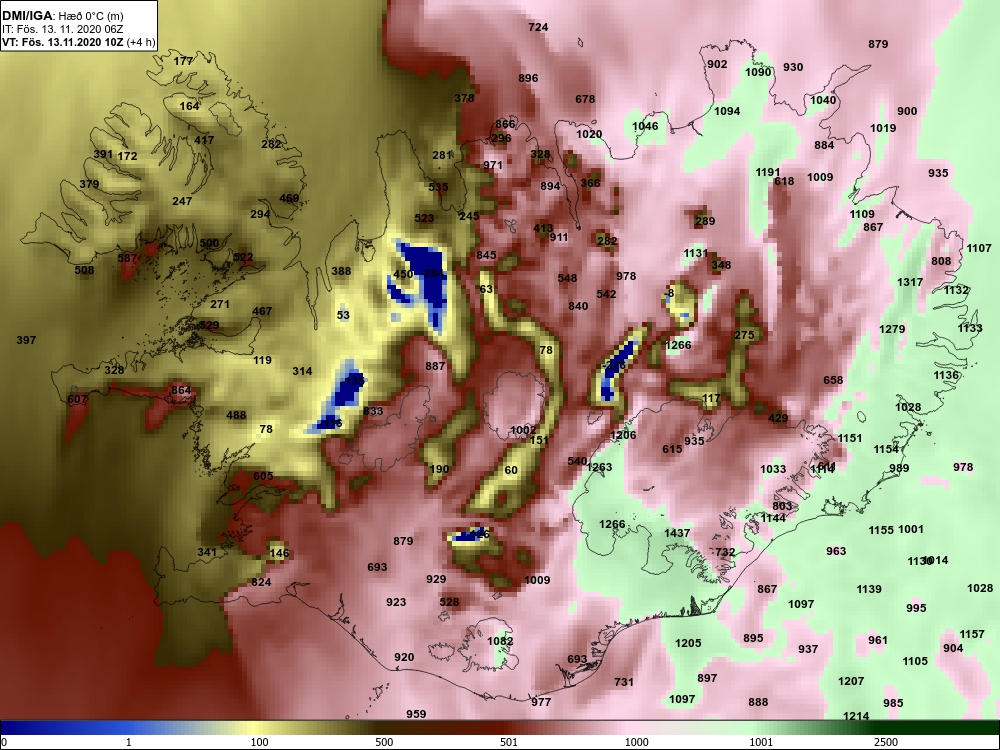The width and height of the screenshot is (1000, 750).
Task: Select the map value '658'
Action: coord(833,381)
